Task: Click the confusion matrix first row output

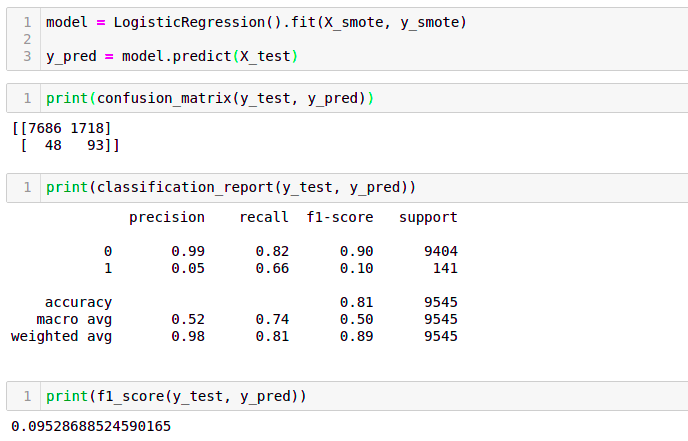Action: (62, 128)
